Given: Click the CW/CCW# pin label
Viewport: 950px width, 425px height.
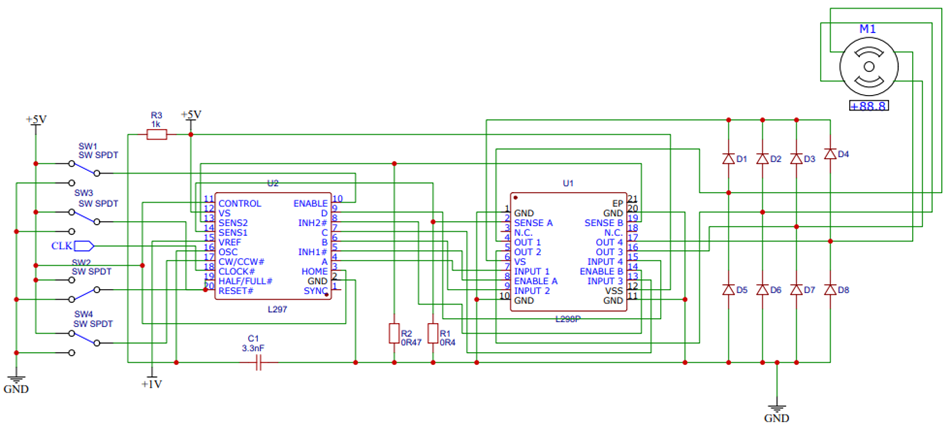Looking at the screenshot, I should 241,261.
